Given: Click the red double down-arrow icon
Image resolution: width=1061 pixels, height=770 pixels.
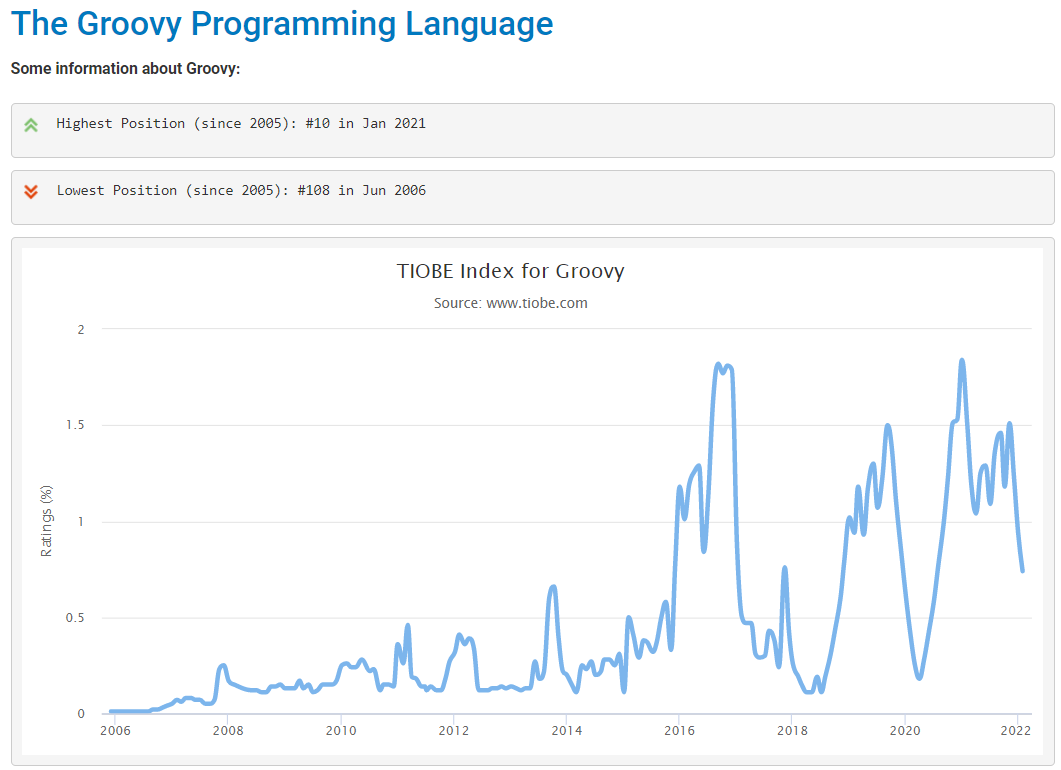Looking at the screenshot, I should pyautogui.click(x=31, y=191).
